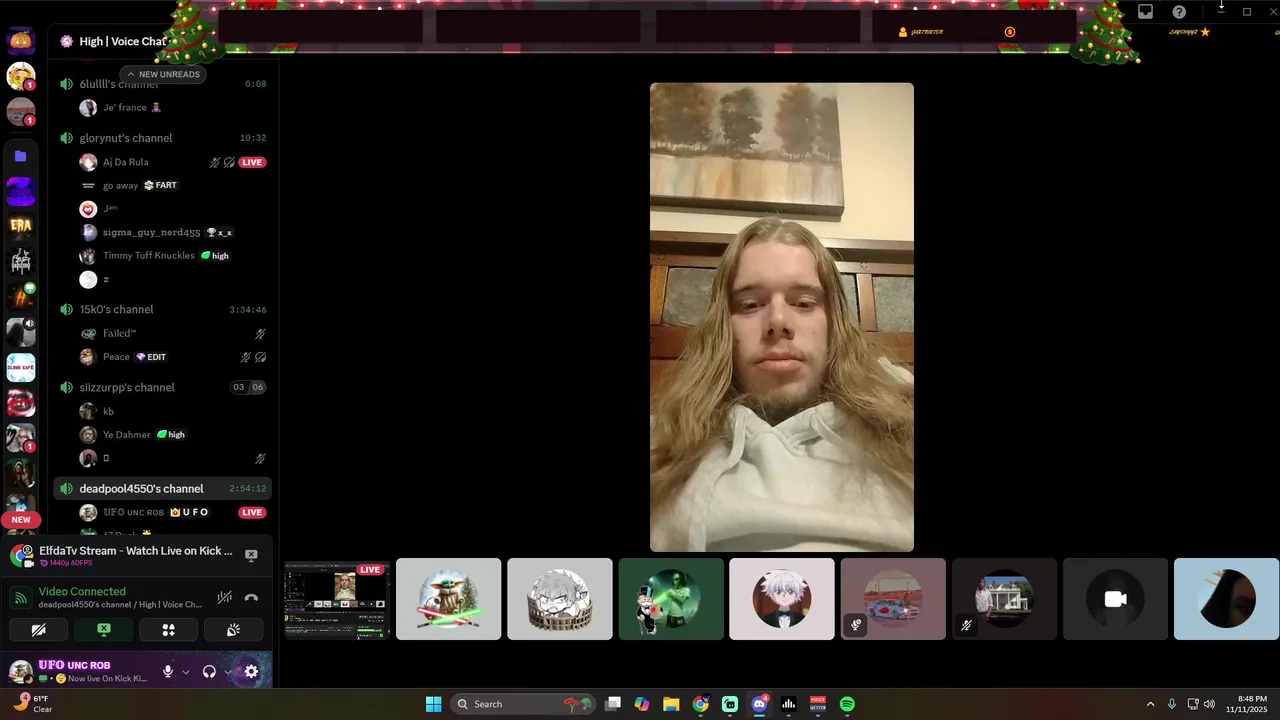Deafen with headphones icon
1280x720 pixels.
[209, 672]
